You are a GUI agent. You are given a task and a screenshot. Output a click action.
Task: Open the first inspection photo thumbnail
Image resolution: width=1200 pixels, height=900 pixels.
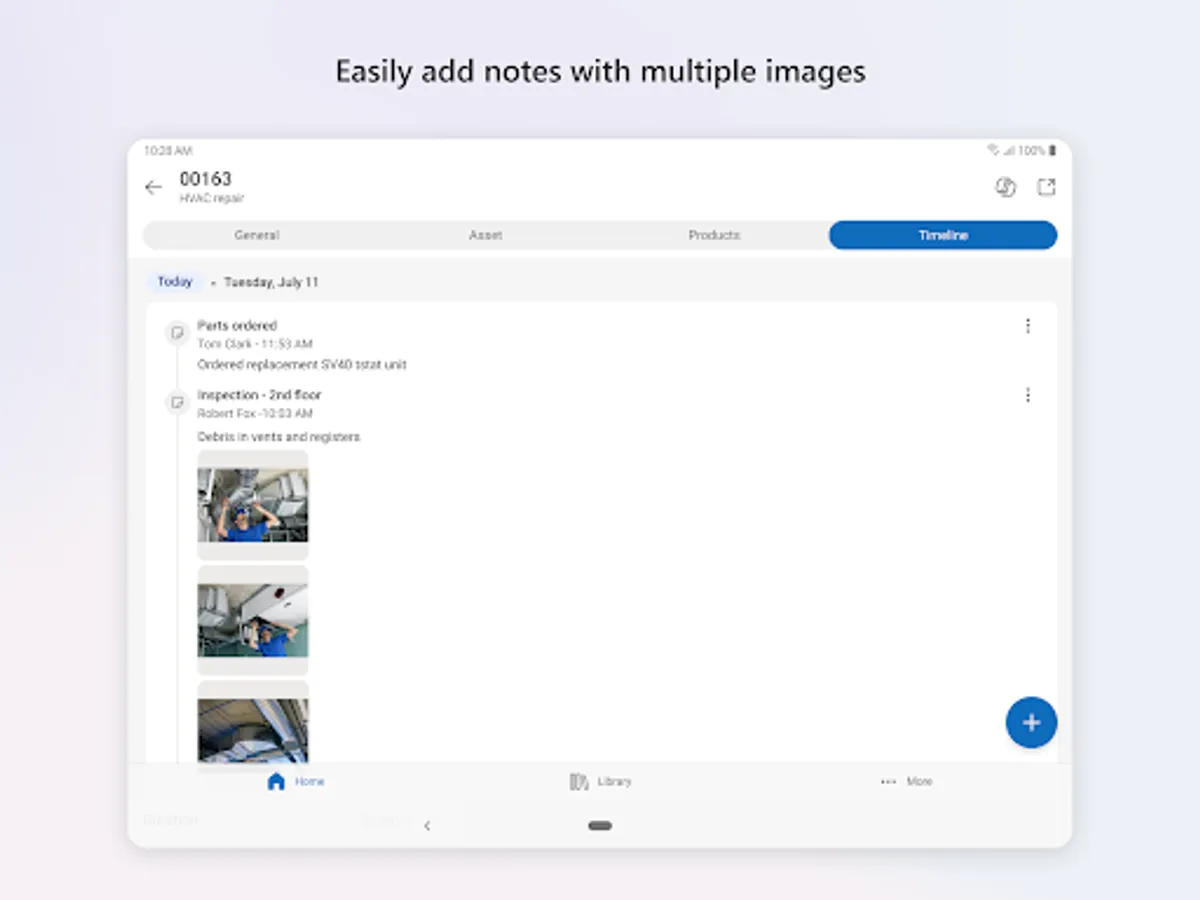252,506
